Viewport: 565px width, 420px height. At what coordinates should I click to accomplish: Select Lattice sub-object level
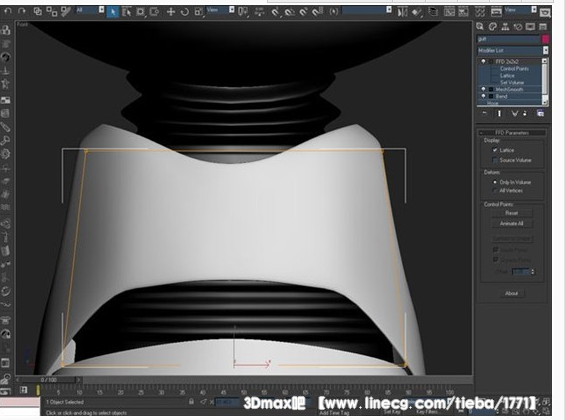507,76
